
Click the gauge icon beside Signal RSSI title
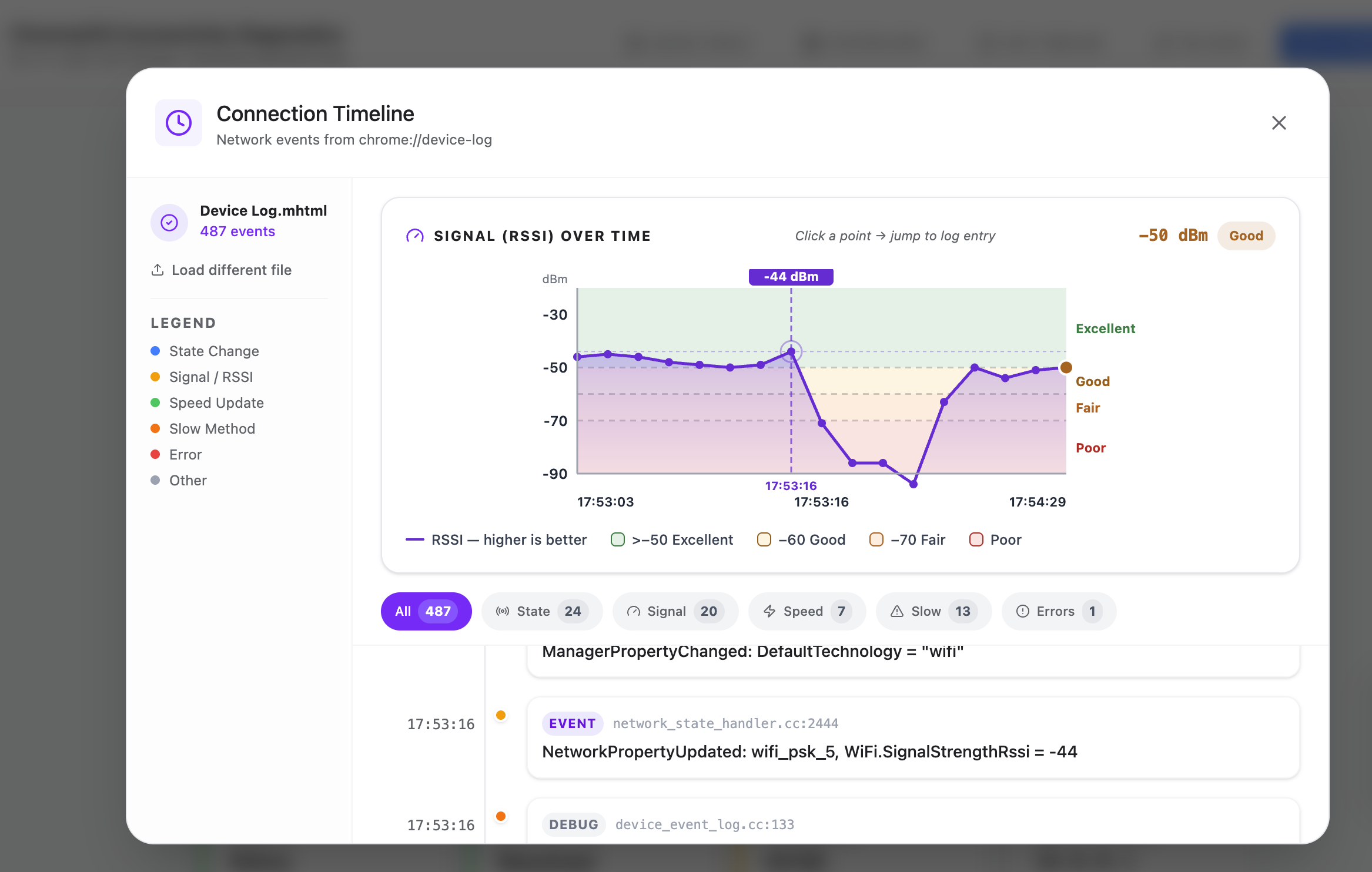click(415, 236)
